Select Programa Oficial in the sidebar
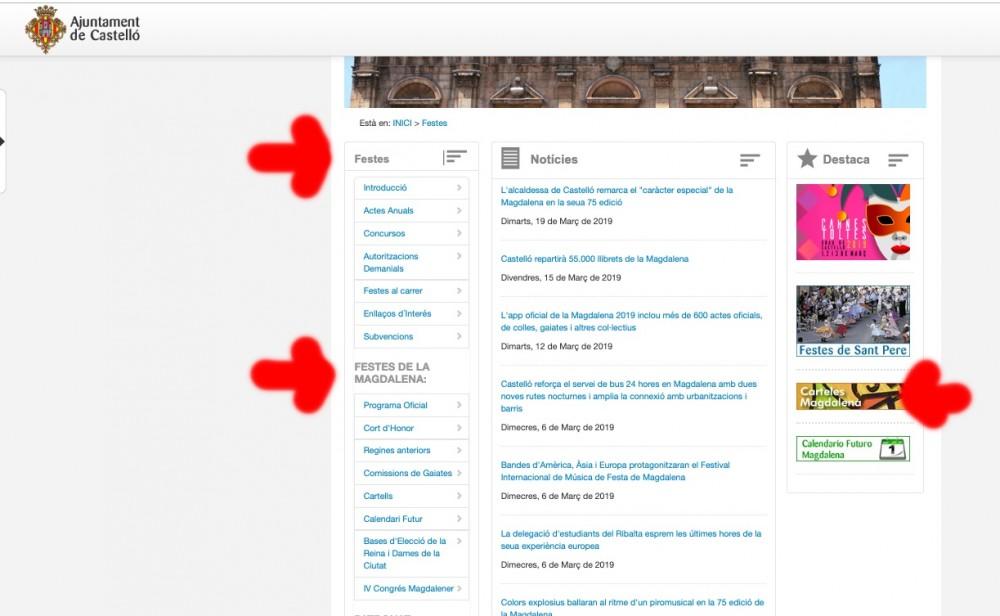 (395, 406)
